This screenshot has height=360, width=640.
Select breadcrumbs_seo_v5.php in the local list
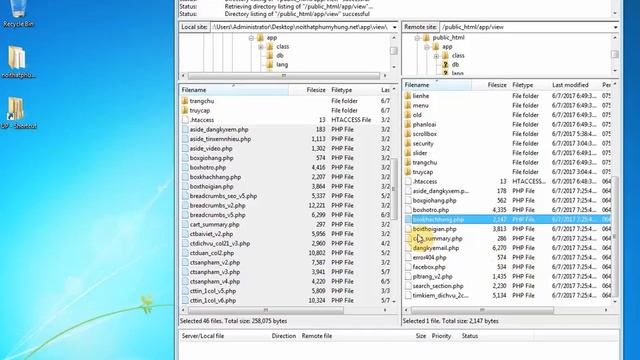[223, 196]
